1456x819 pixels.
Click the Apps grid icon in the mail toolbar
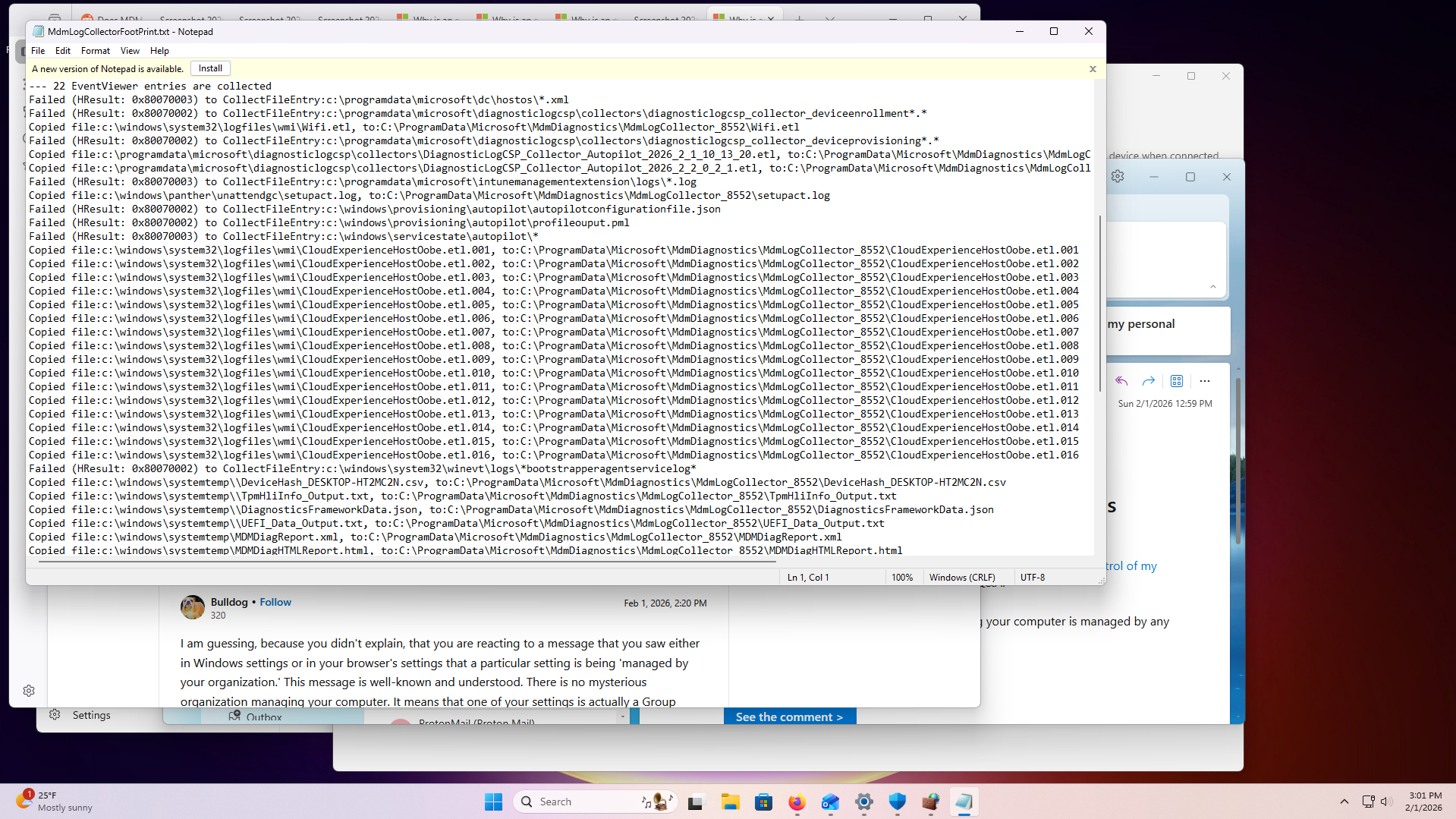1177,381
